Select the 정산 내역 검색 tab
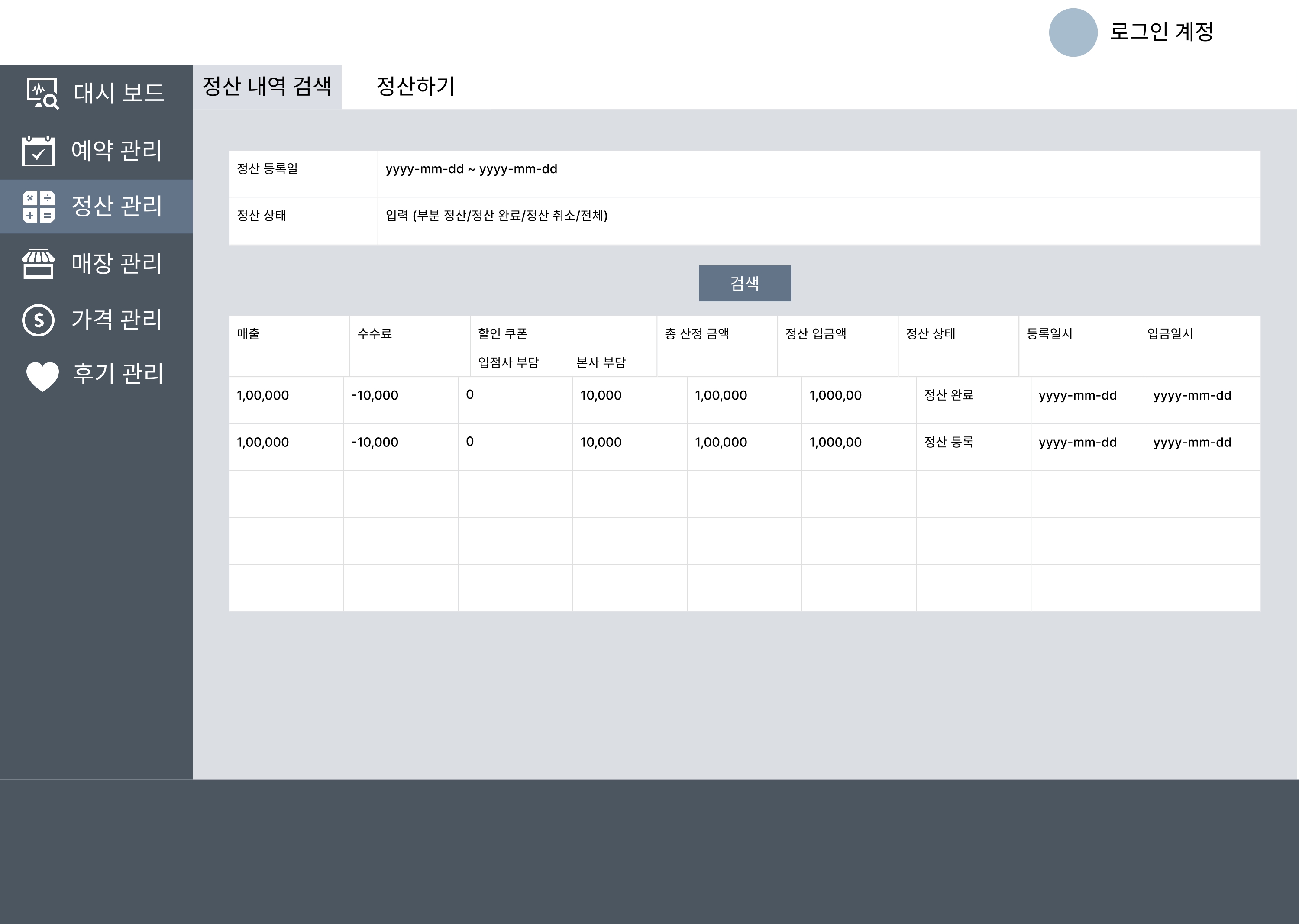 tap(267, 87)
